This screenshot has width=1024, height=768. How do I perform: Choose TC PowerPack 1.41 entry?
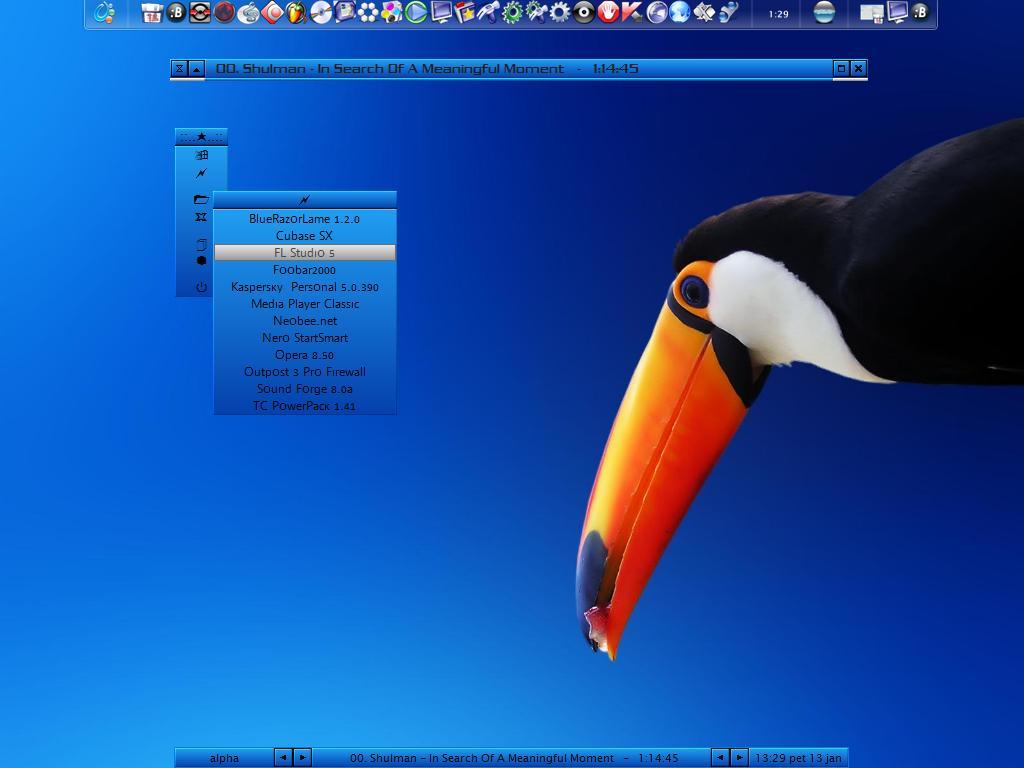(x=304, y=406)
